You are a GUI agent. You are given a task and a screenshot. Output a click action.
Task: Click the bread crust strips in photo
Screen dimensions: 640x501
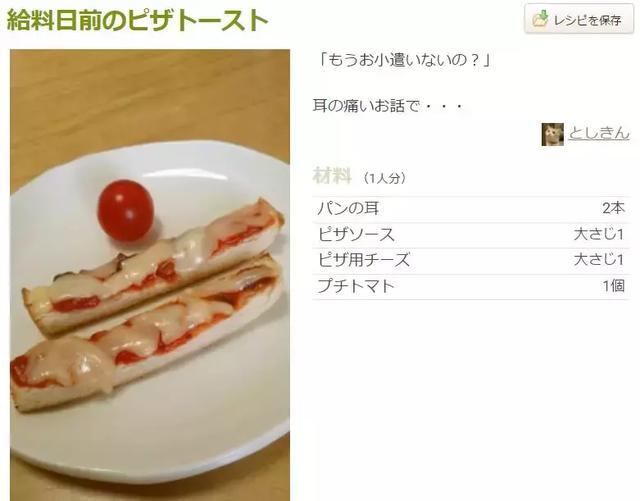click(149, 304)
